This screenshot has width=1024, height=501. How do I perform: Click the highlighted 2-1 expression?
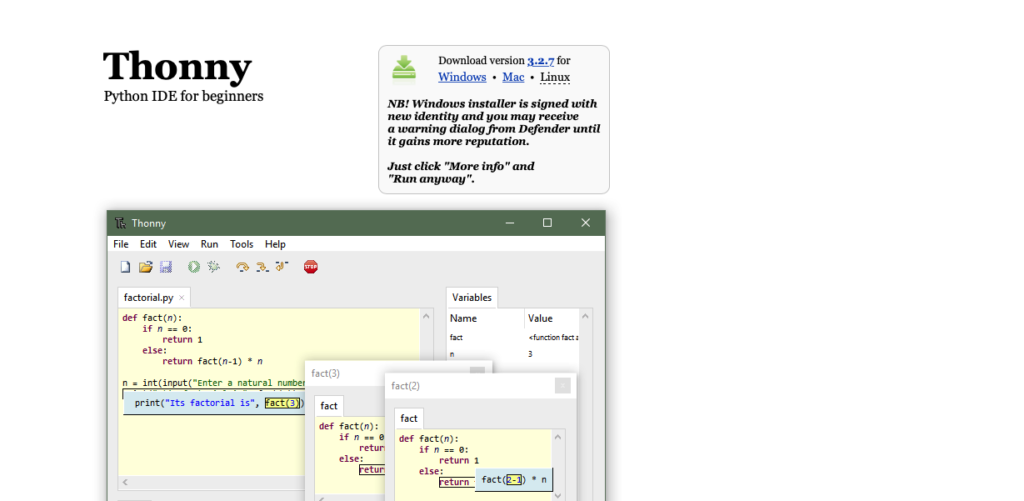coord(514,479)
